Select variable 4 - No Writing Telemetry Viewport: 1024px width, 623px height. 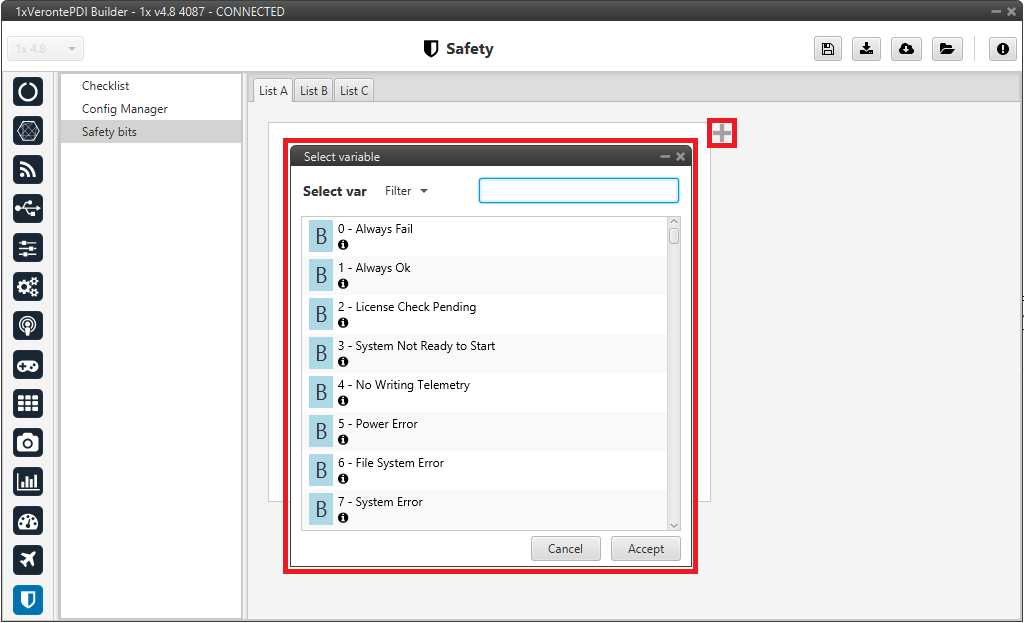[485, 392]
